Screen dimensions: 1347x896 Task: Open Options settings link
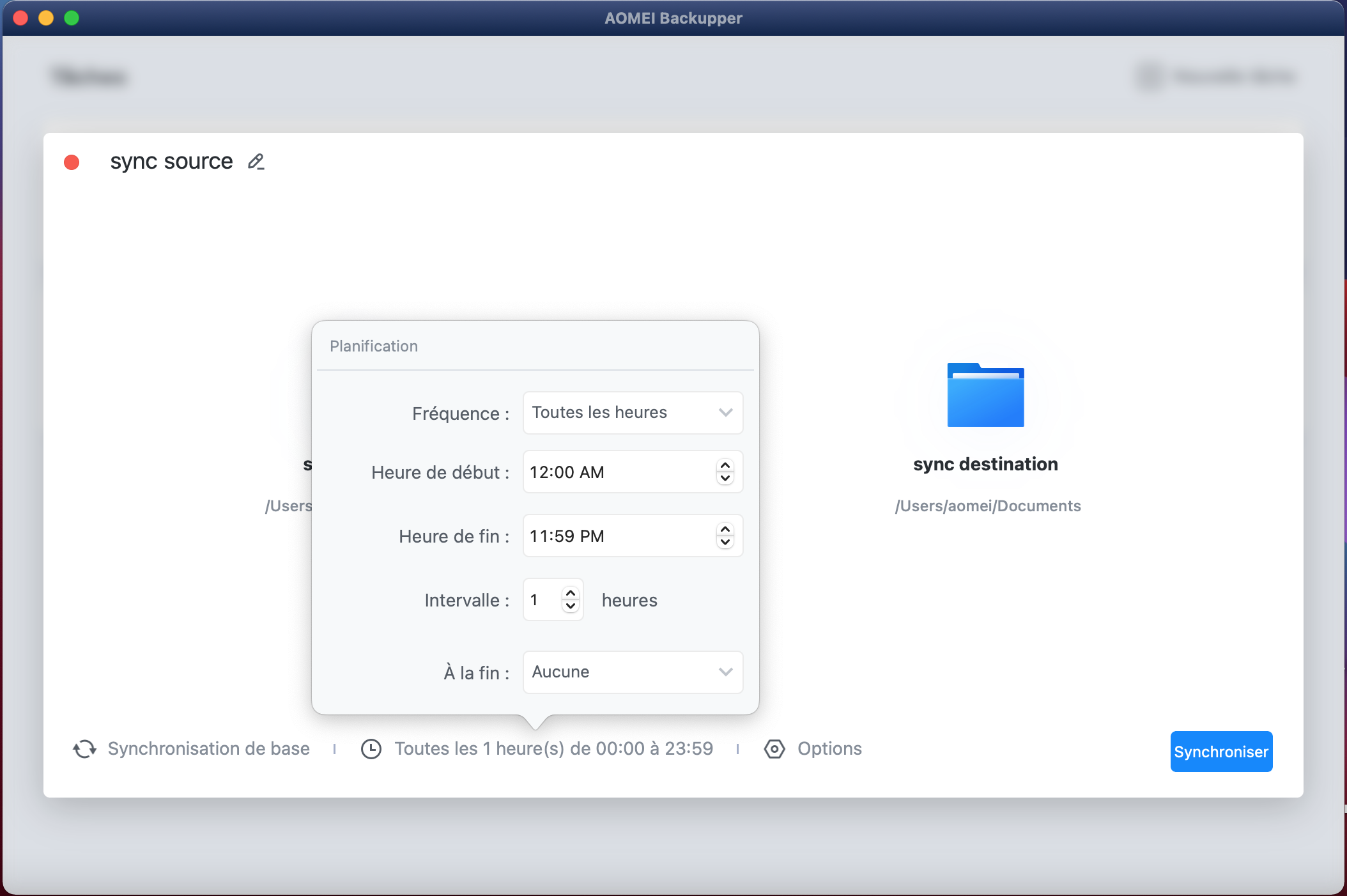(x=829, y=749)
